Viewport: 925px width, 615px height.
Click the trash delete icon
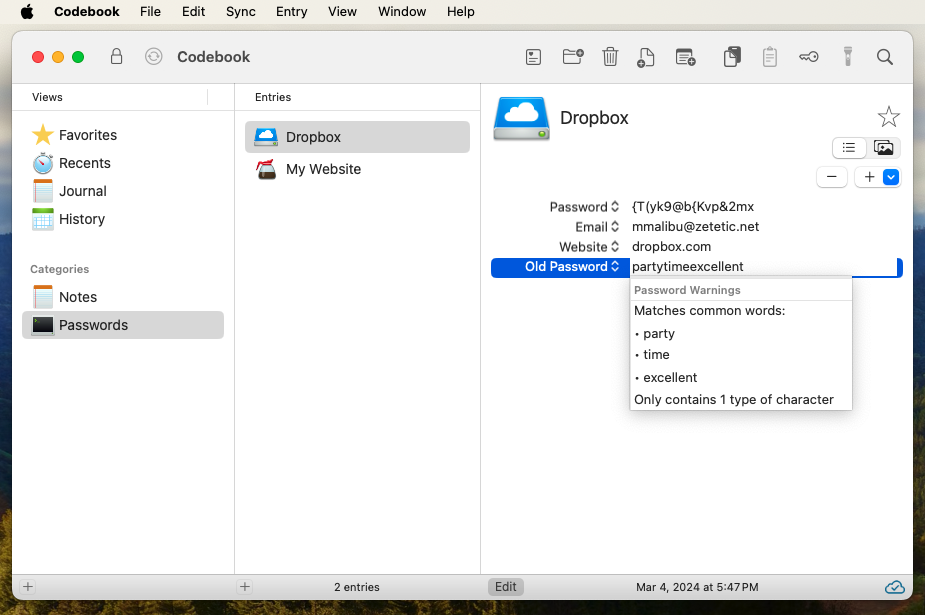tap(610, 57)
